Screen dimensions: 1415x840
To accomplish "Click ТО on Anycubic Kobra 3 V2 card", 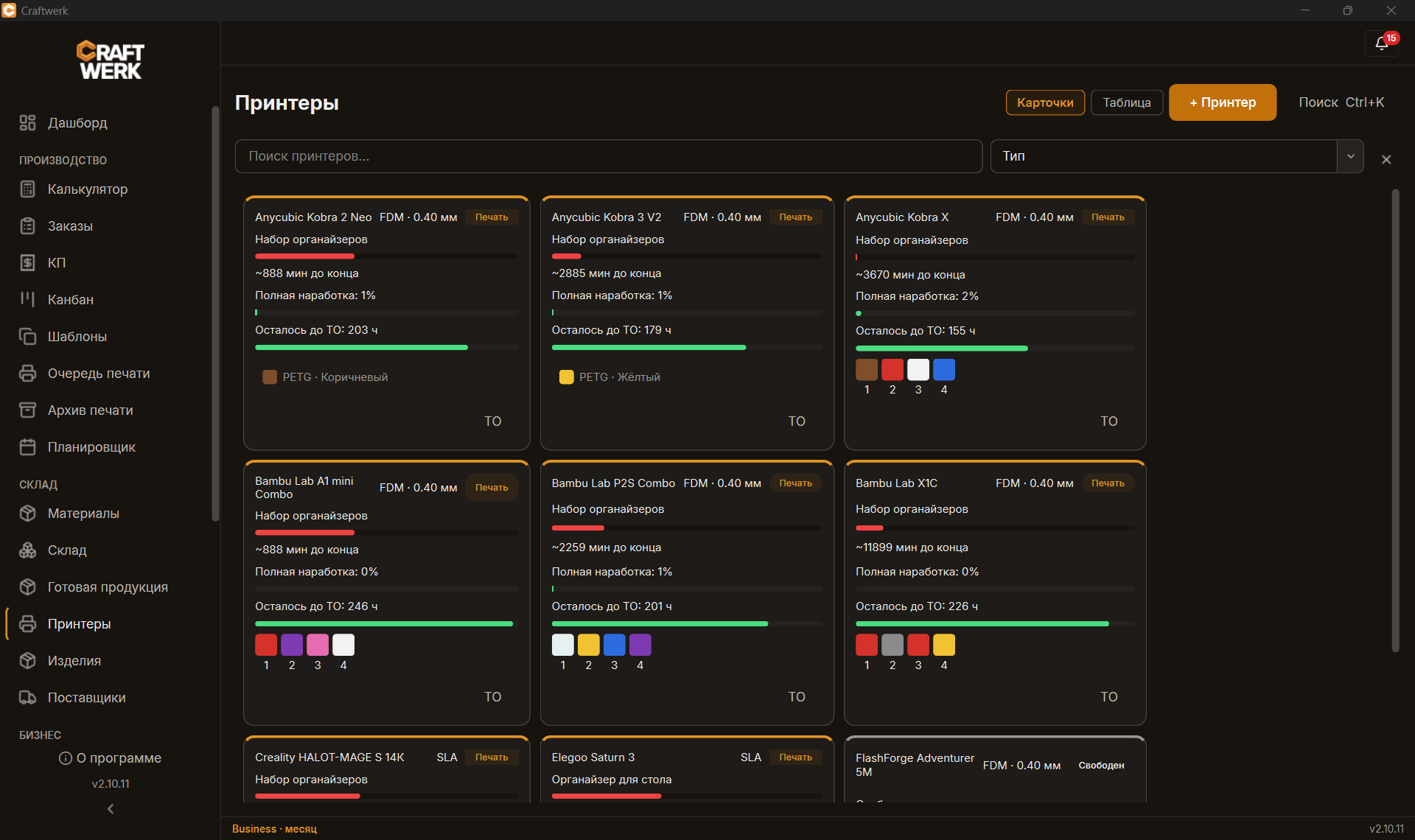I will tap(797, 421).
